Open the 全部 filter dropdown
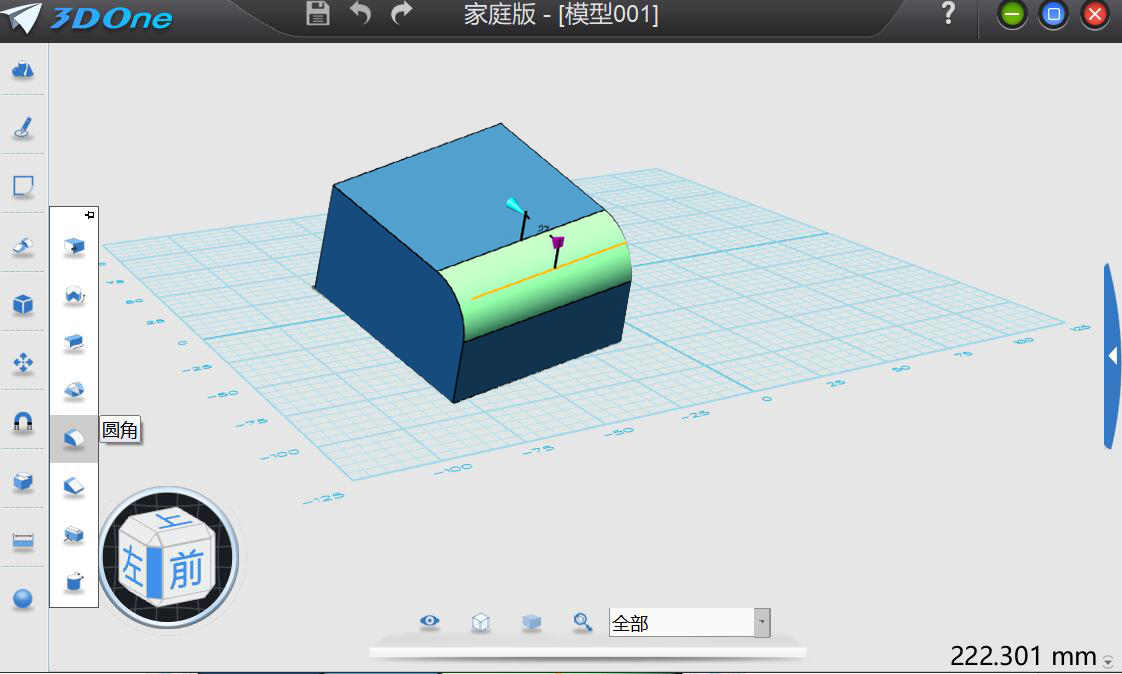 [762, 622]
